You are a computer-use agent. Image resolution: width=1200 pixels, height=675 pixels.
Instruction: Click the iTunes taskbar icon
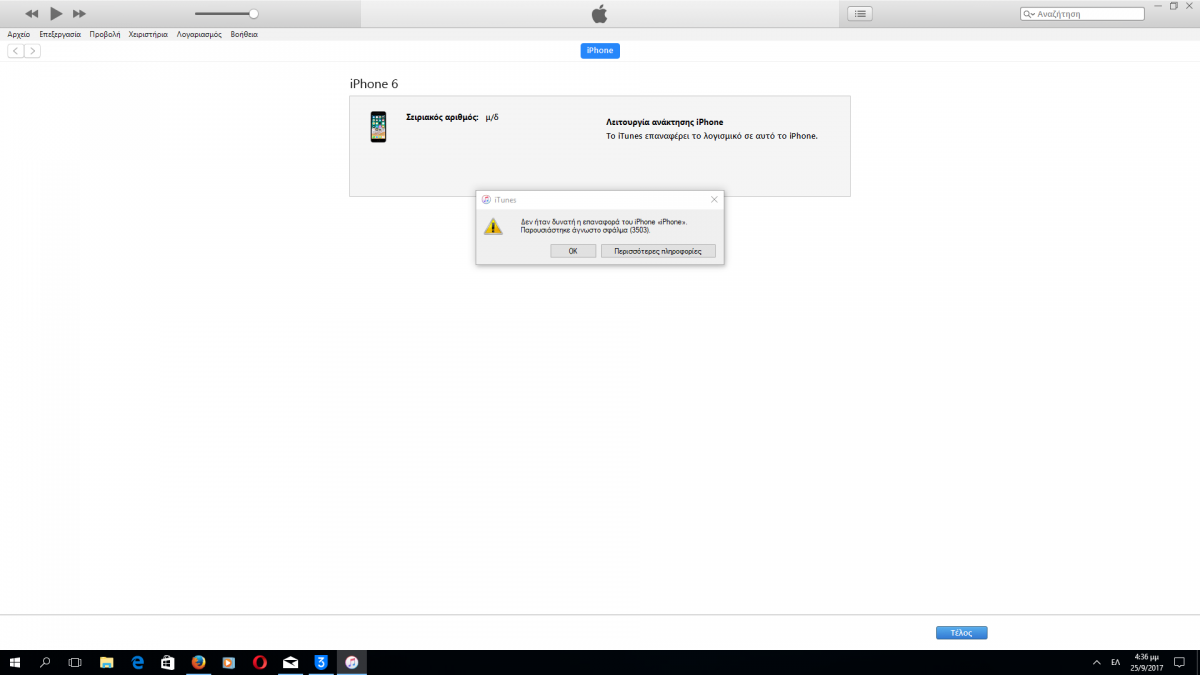tap(352, 662)
